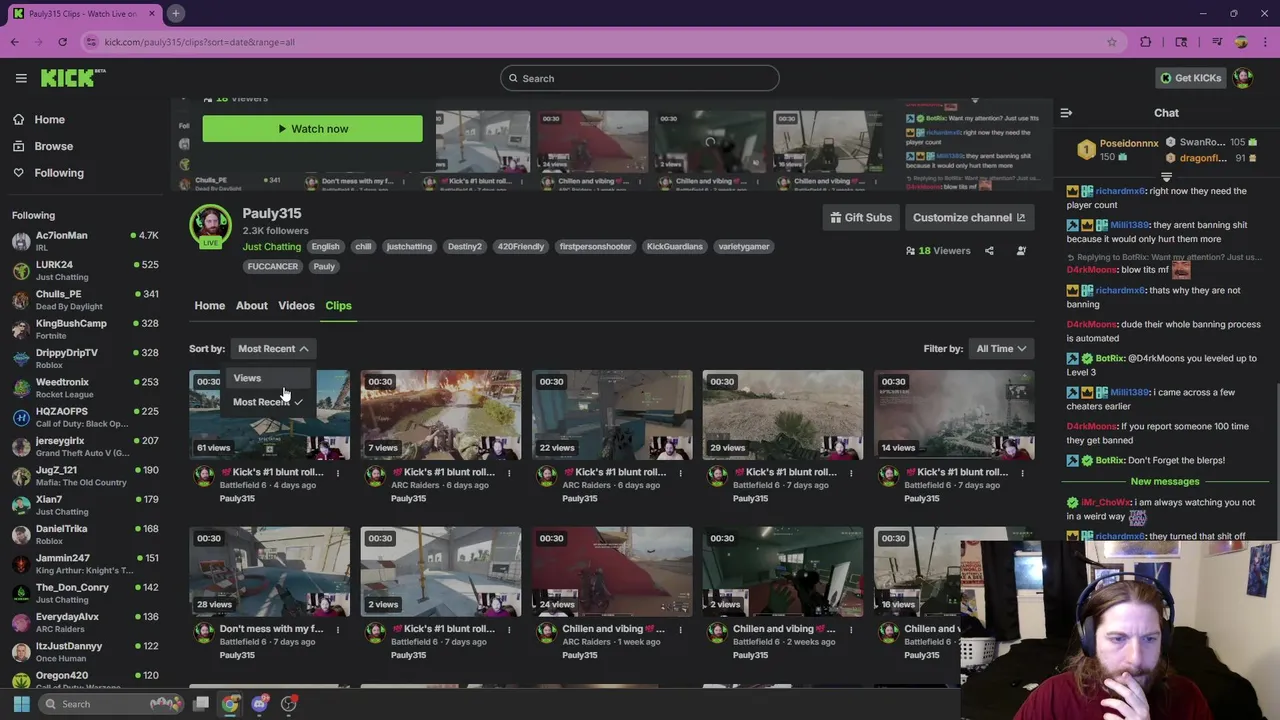Open the 29 views clip thumbnail
The width and height of the screenshot is (1280, 720).
(783, 415)
